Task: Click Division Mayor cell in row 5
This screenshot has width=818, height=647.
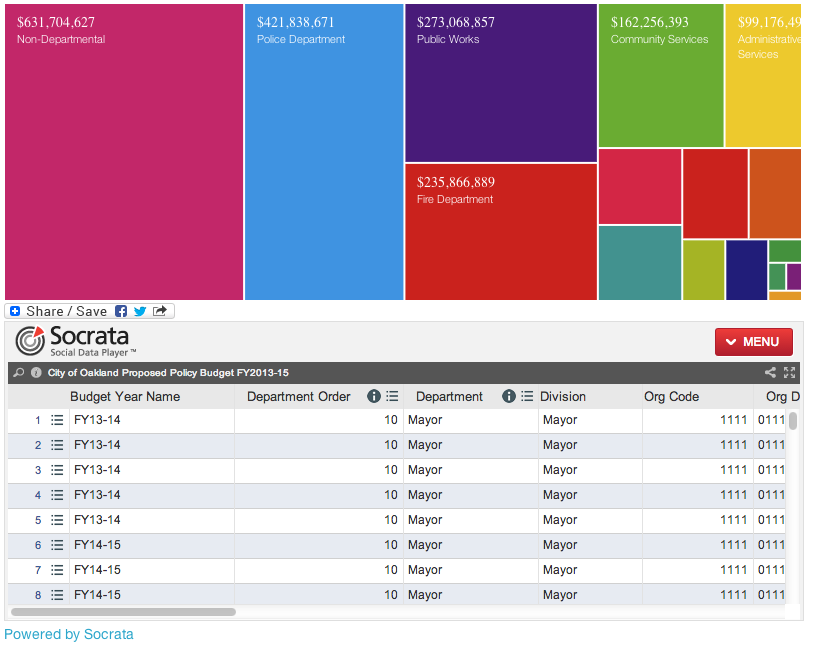Action: pyautogui.click(x=590, y=520)
